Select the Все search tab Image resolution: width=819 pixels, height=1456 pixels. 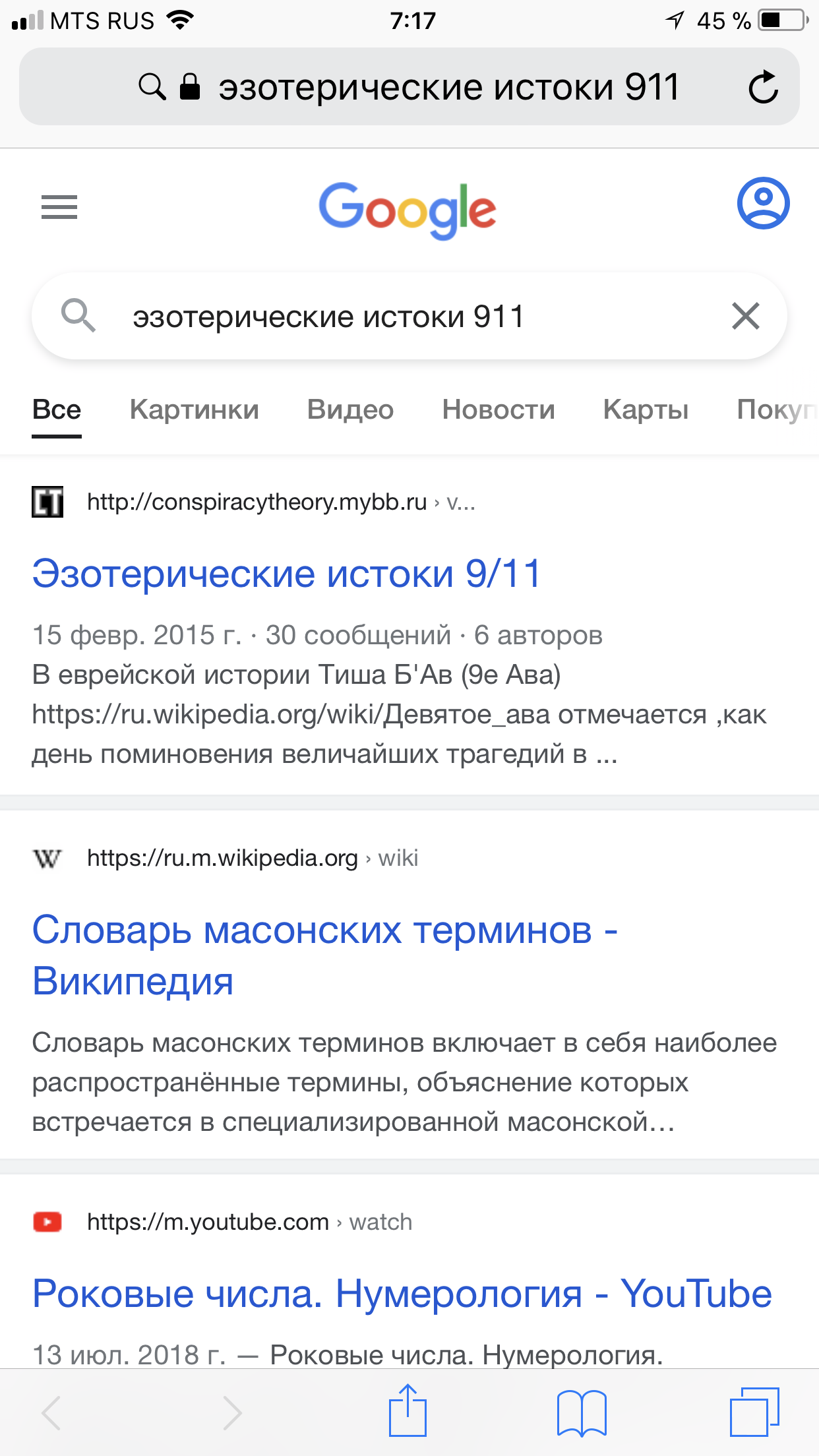pyautogui.click(x=57, y=409)
